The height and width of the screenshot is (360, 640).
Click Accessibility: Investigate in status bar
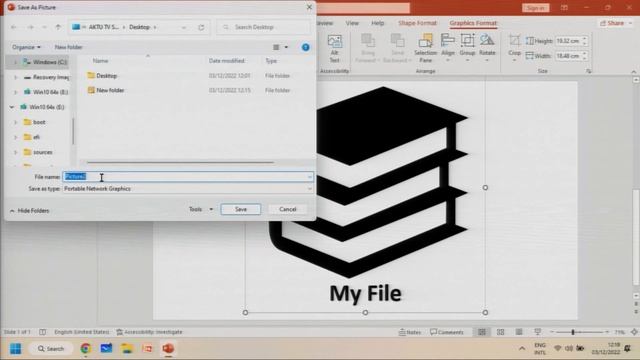pyautogui.click(x=149, y=332)
